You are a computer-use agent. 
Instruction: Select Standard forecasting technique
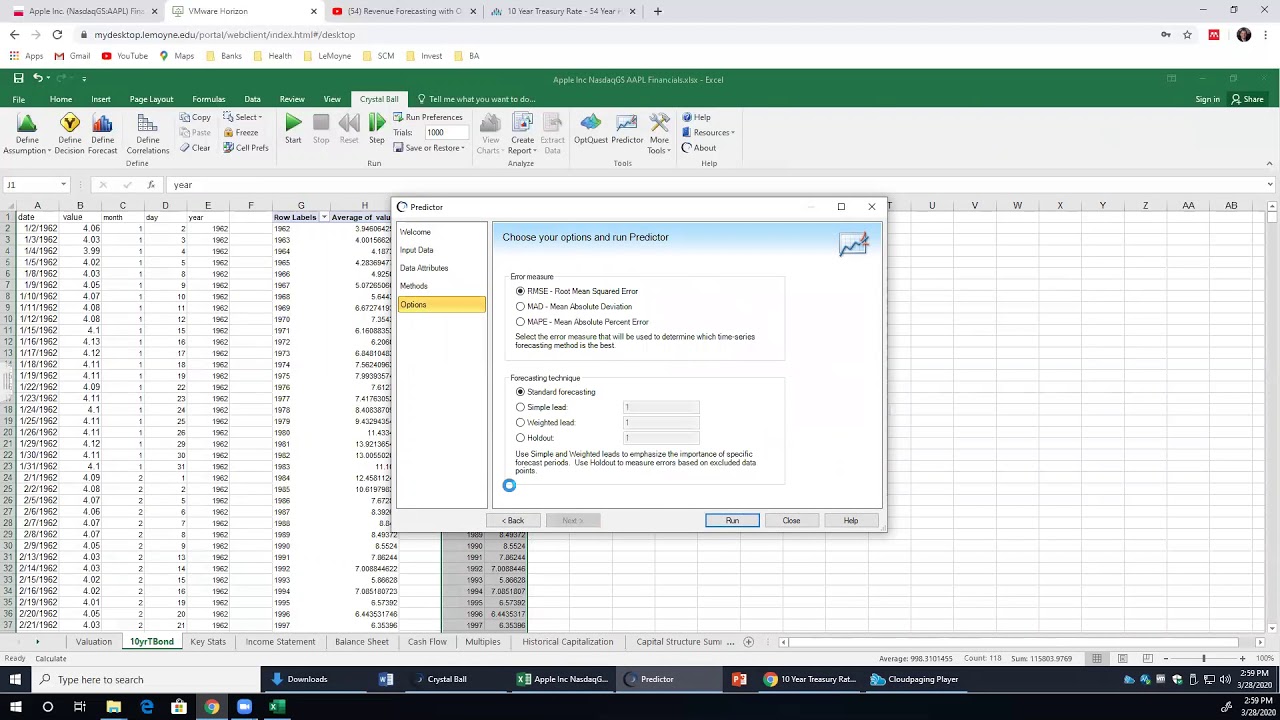(520, 392)
